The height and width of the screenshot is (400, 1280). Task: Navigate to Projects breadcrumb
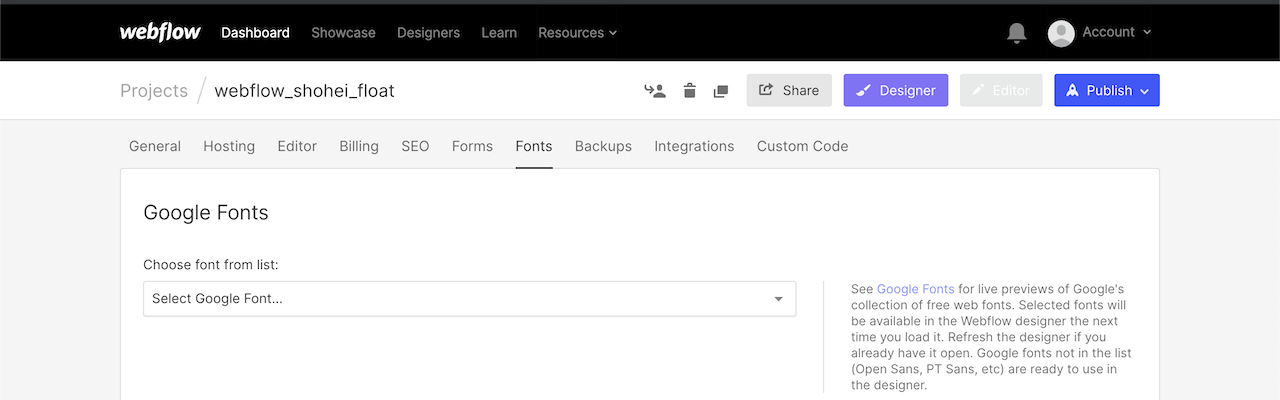[154, 91]
